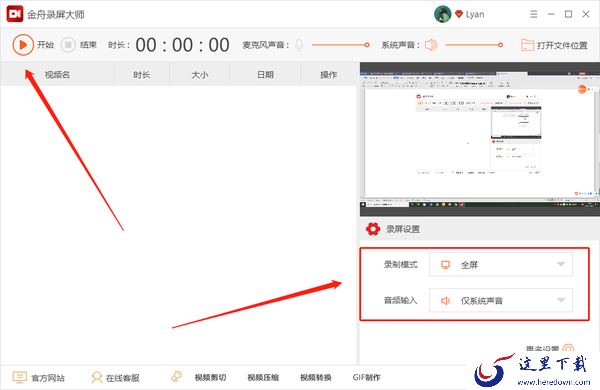Screen dimensions: 600x390
Task: Click the 操作 column header
Action: coord(329,75)
